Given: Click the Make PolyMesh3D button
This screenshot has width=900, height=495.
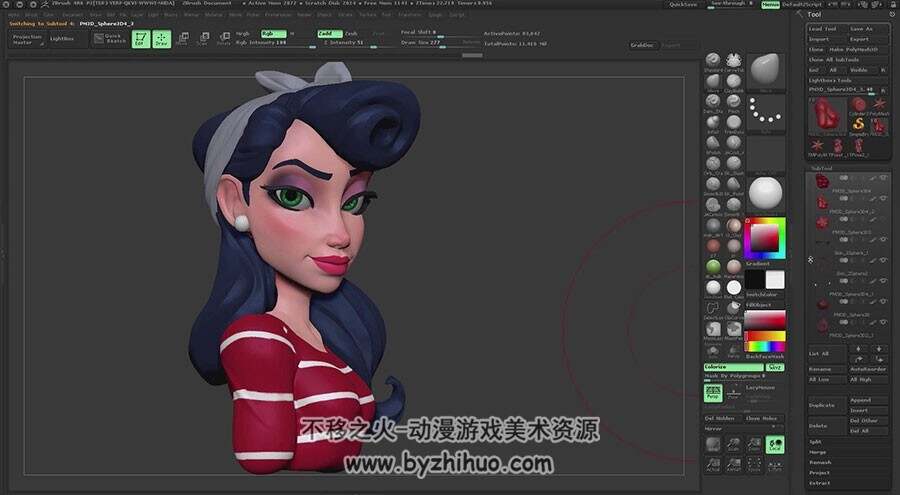Looking at the screenshot, I should (x=857, y=49).
